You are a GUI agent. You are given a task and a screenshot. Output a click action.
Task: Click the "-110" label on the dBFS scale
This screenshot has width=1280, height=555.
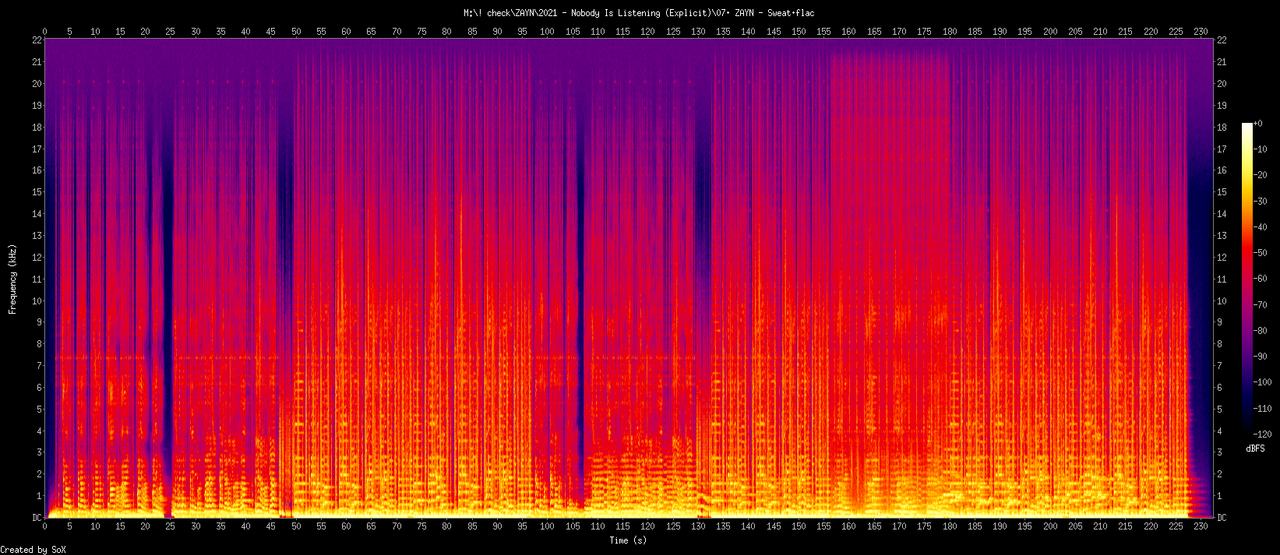(1264, 408)
